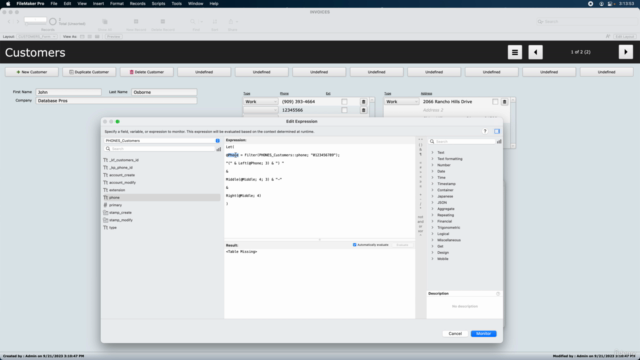
Task: Click the phones portal scrollbar
Action: tap(372, 107)
